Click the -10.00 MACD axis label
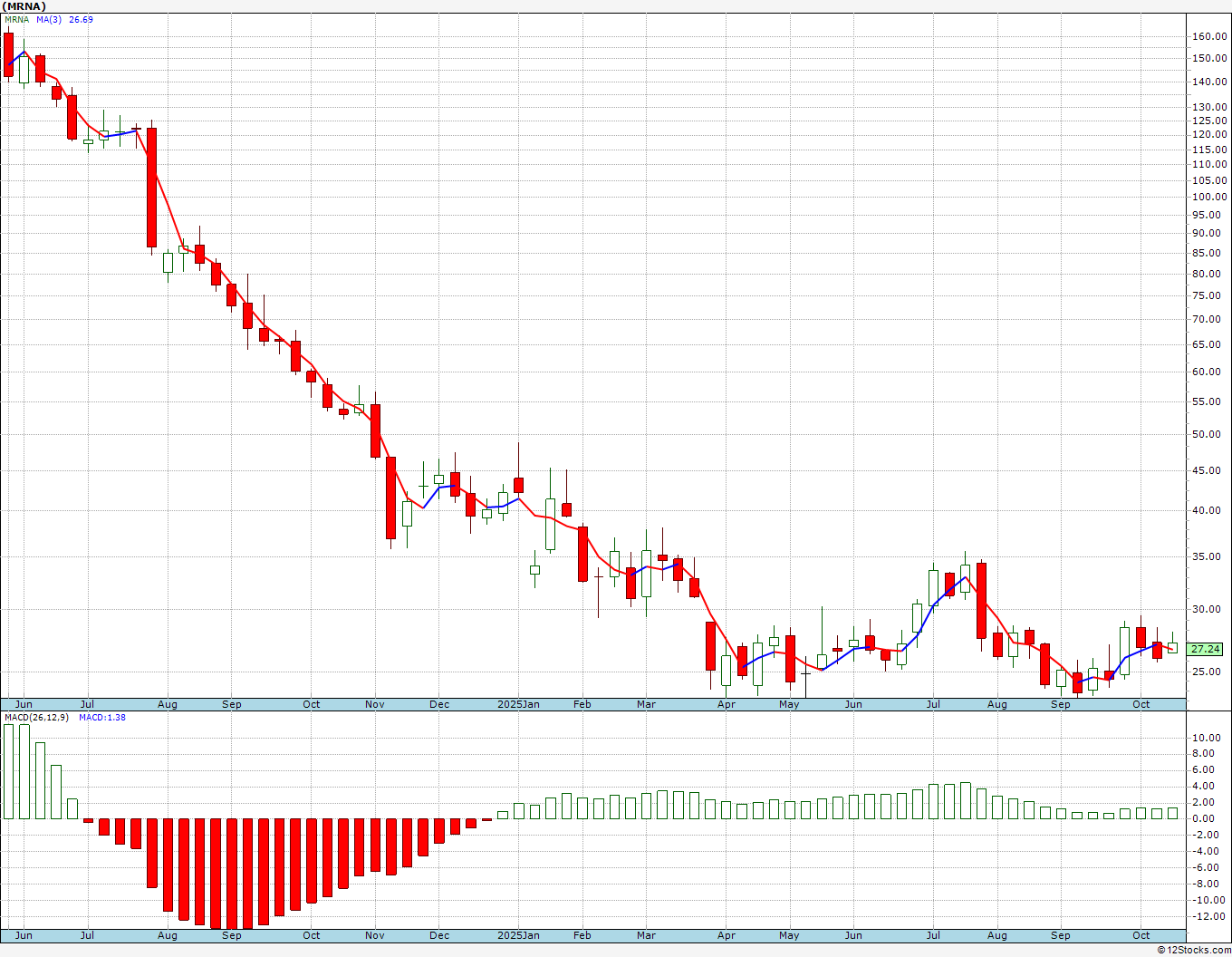The width and height of the screenshot is (1232, 957). point(1208,900)
